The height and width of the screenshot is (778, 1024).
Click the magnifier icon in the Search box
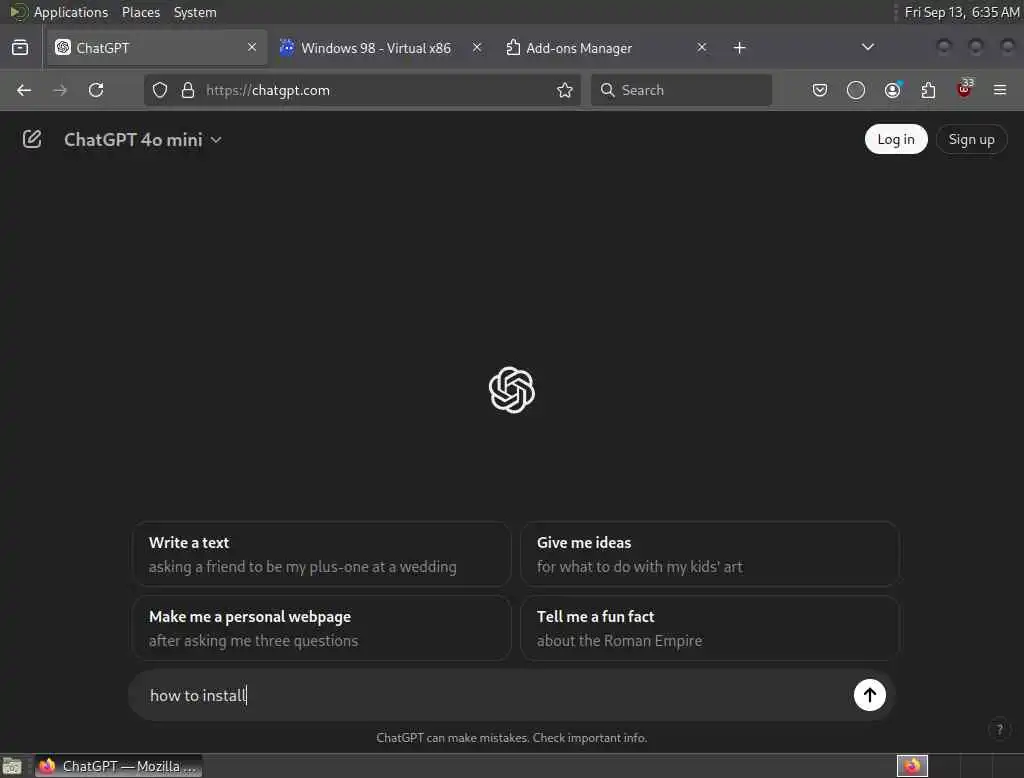(x=607, y=90)
